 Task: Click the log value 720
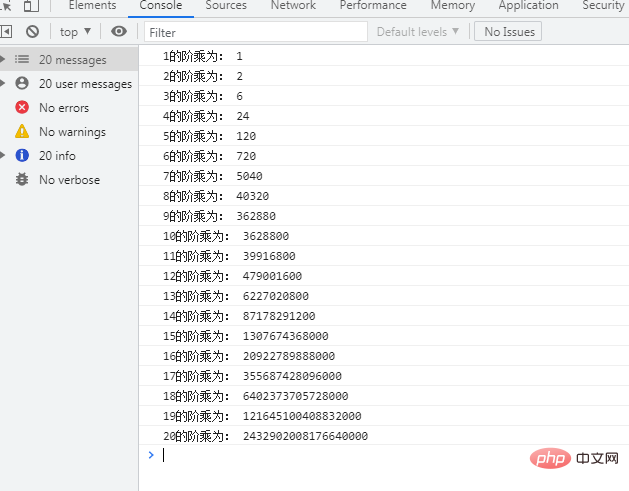click(246, 156)
